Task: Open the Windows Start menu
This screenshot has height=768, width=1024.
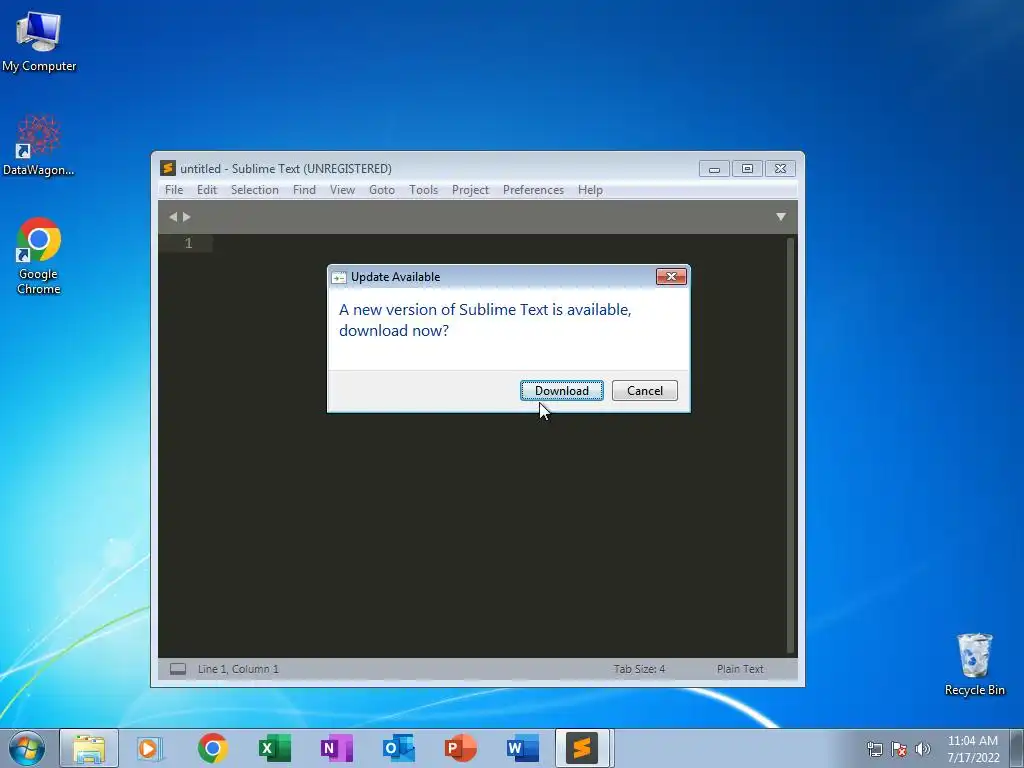Action: pos(27,748)
